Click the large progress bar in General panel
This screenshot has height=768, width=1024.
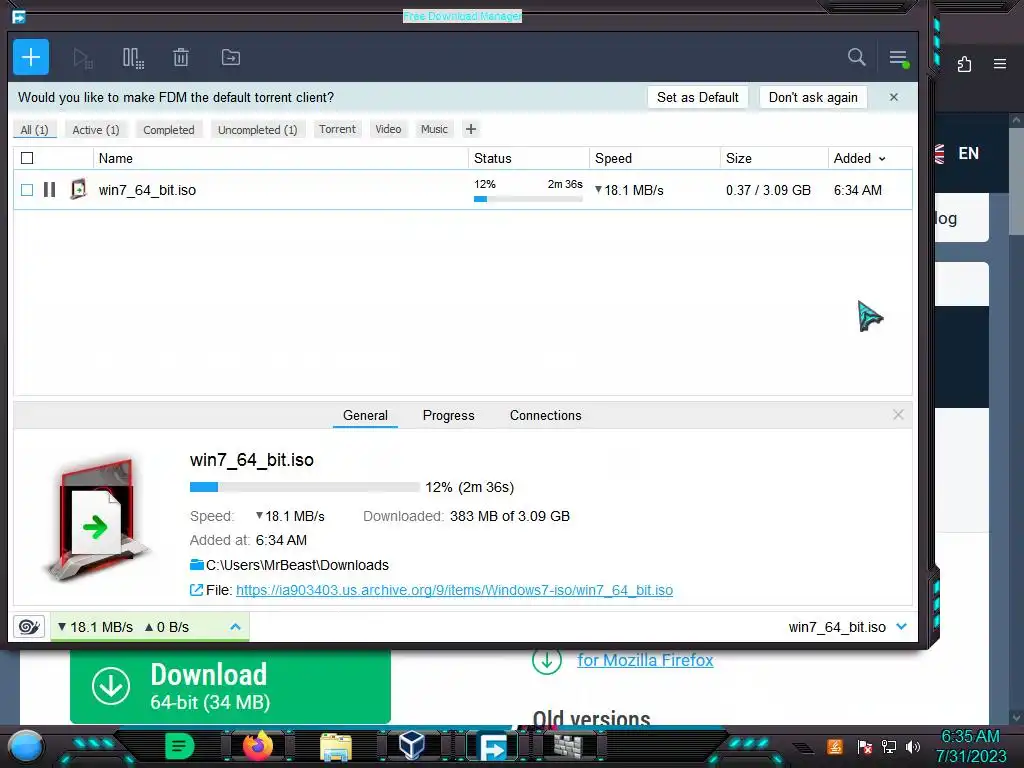[x=305, y=487]
